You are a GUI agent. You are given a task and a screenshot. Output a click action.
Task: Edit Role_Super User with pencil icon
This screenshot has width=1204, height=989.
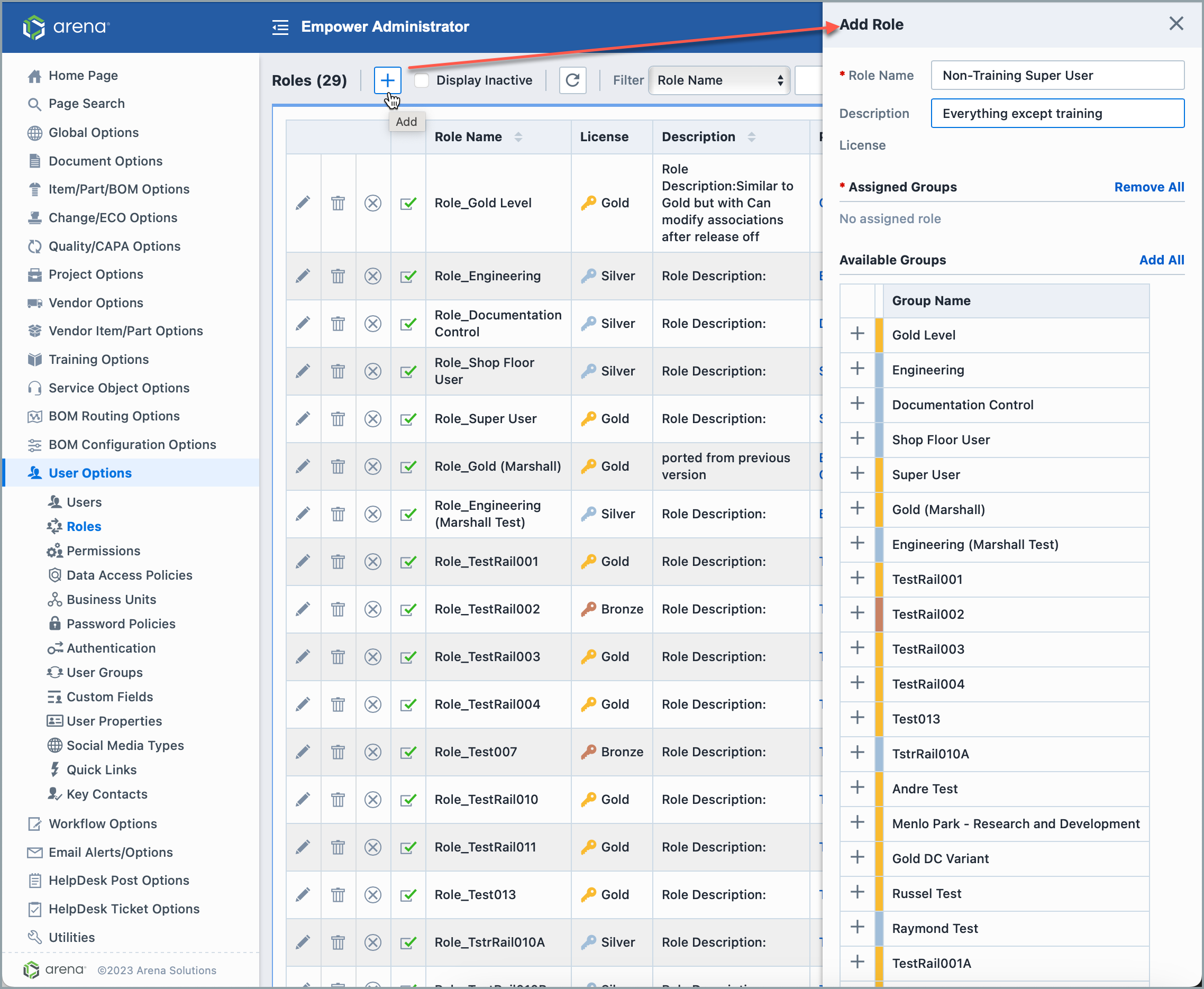(303, 419)
